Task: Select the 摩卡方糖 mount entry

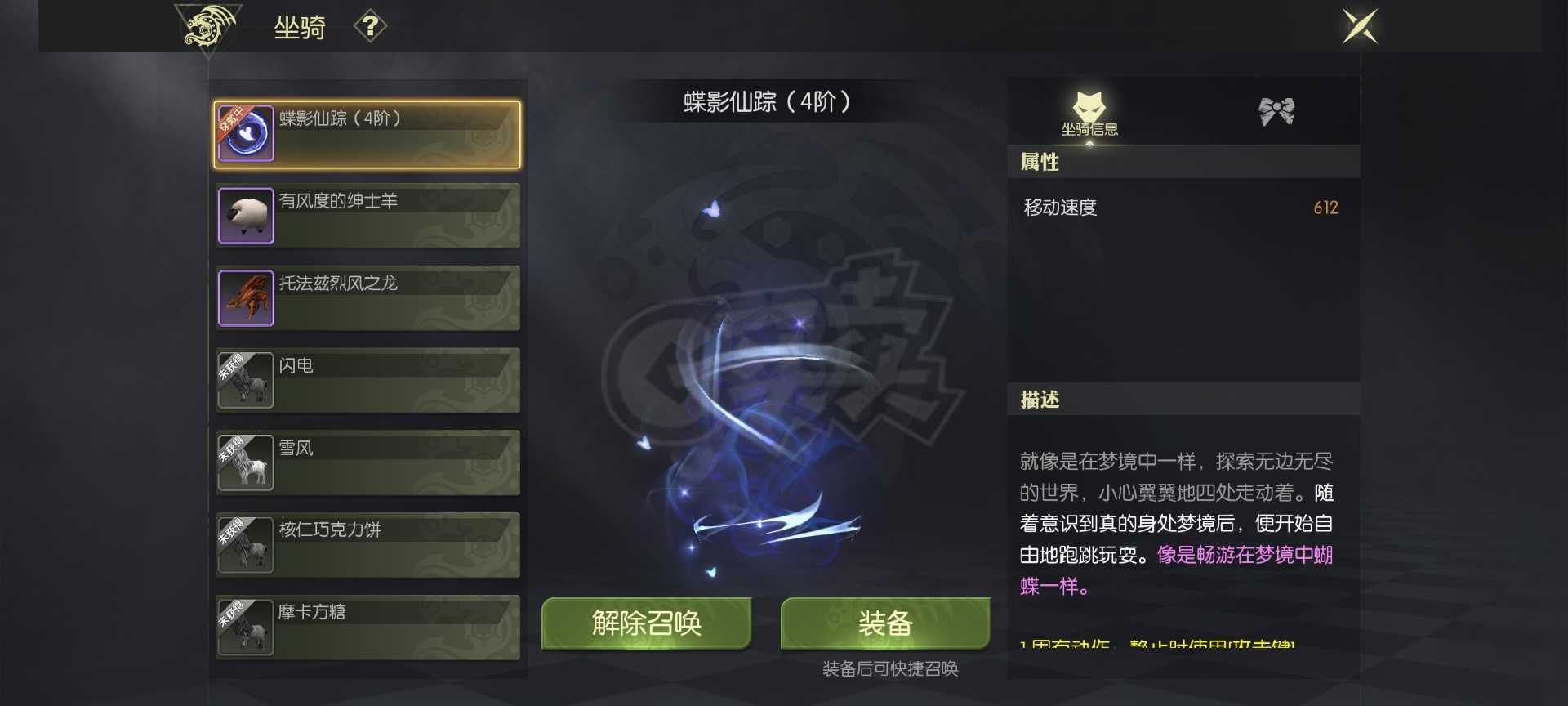Action: 367,628
